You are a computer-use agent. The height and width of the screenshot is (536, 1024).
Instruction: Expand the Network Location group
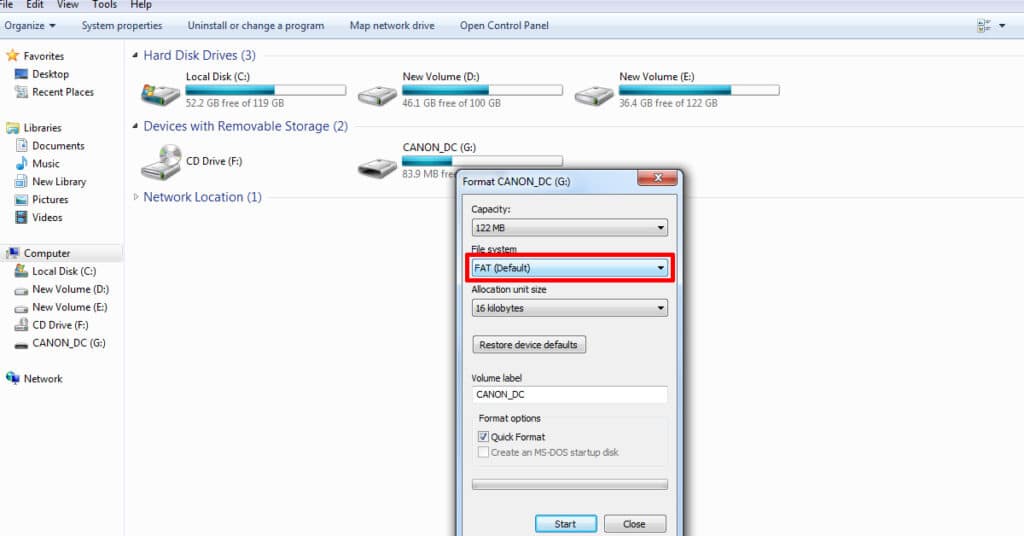[135, 197]
